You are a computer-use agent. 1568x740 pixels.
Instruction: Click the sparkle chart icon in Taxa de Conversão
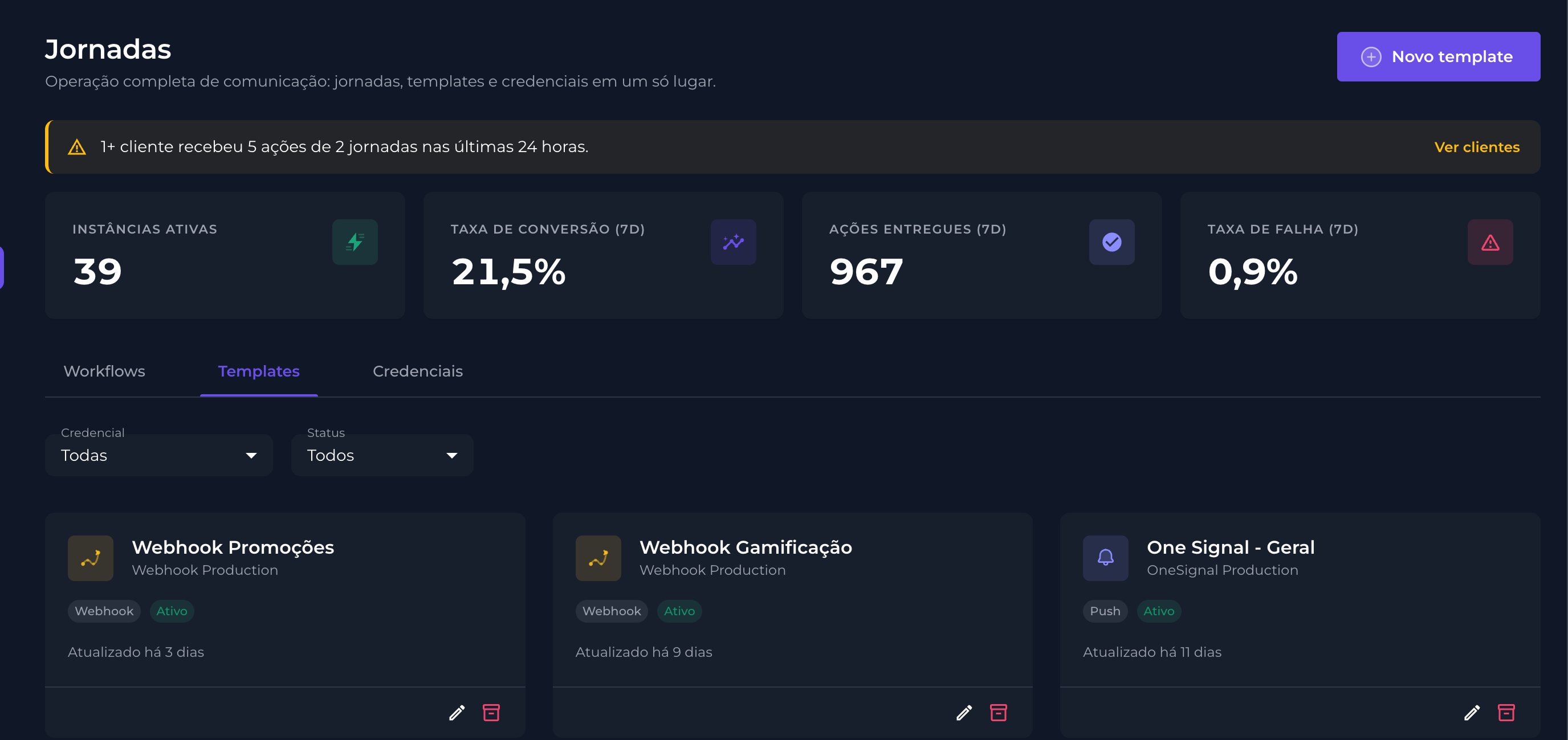click(733, 242)
